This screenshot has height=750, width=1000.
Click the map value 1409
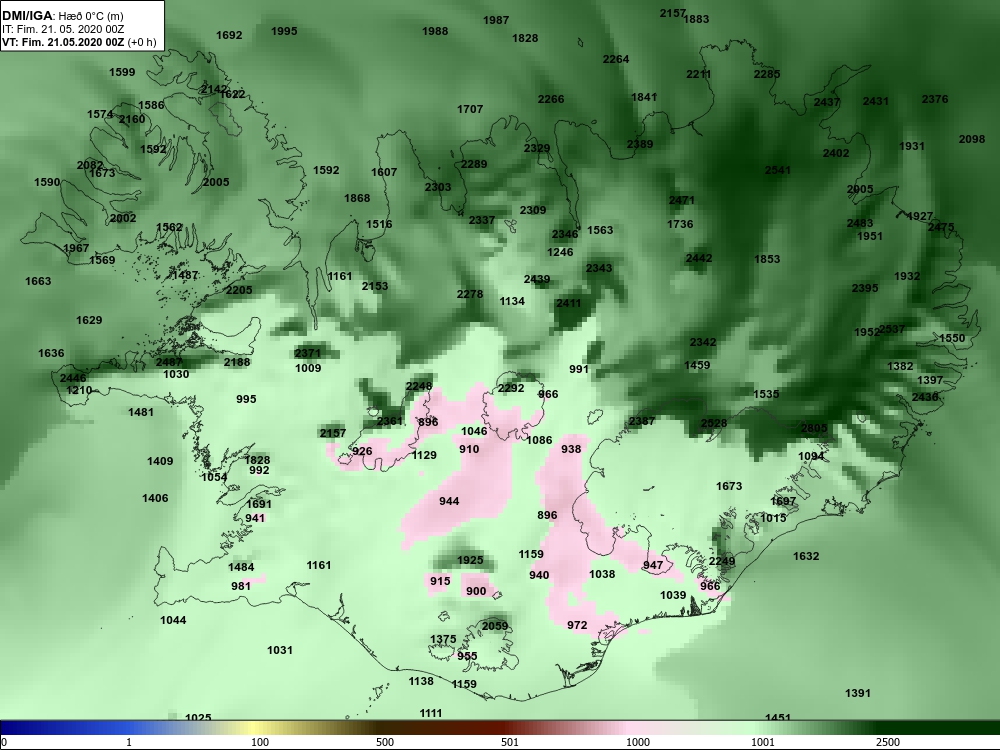click(x=160, y=461)
